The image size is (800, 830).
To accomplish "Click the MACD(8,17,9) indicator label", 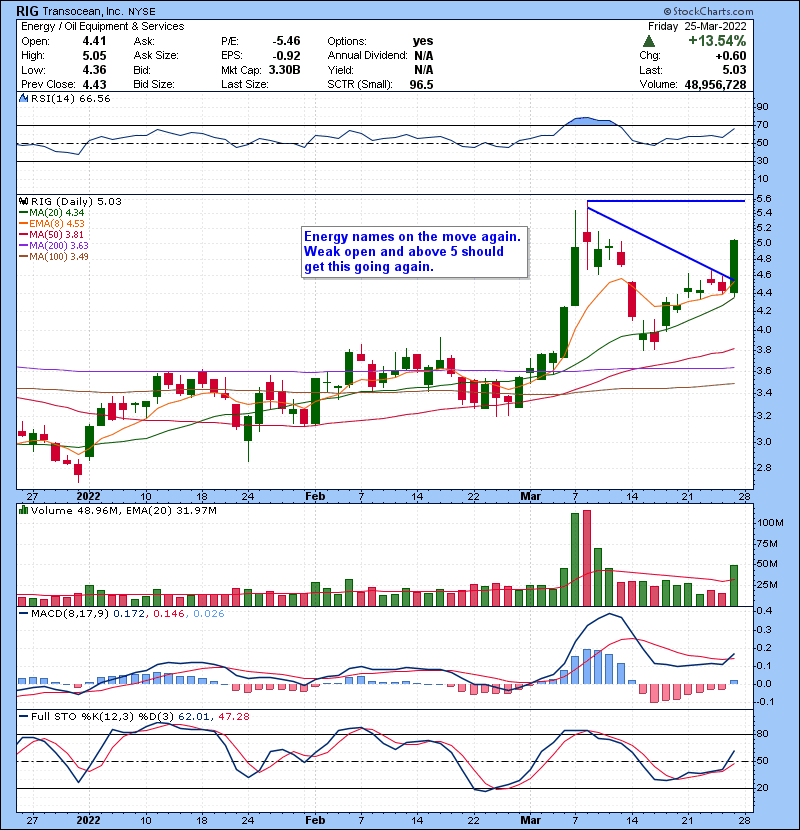I will 69,614.
